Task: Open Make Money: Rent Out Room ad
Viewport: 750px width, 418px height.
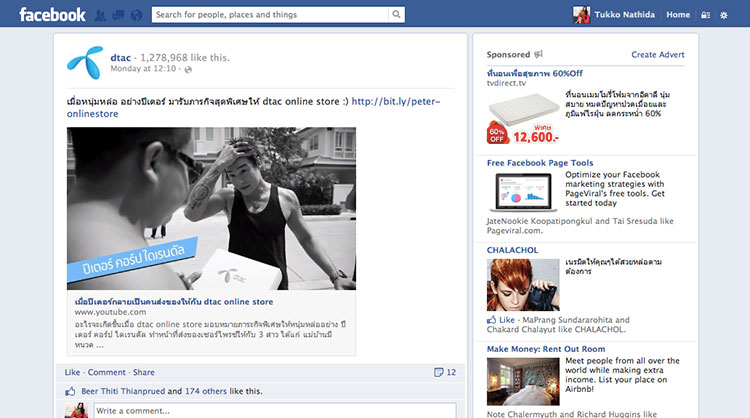Action: [x=546, y=349]
